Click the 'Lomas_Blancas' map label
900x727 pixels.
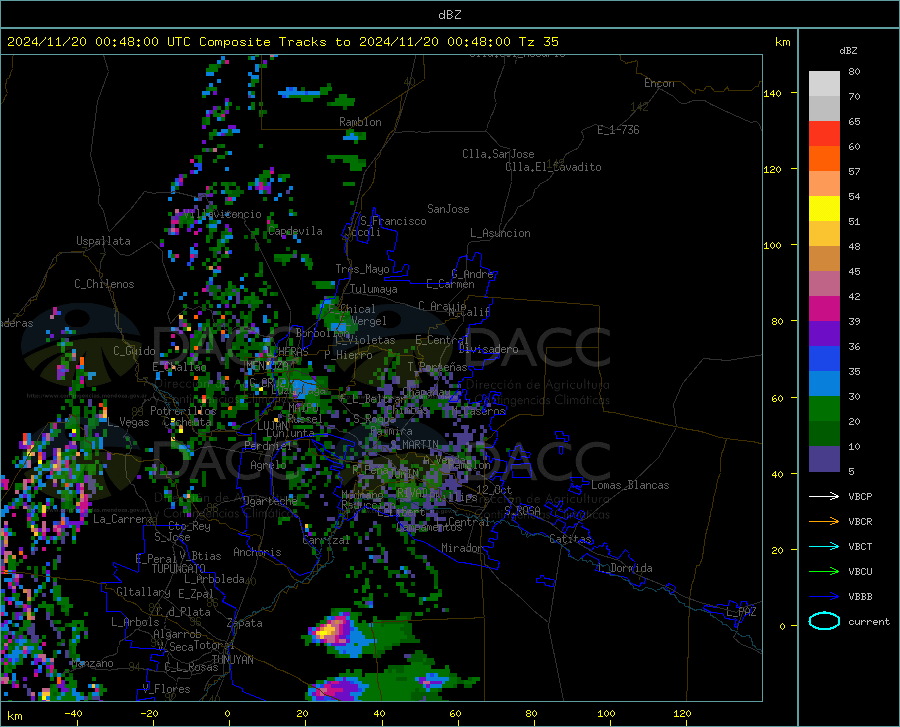[x=630, y=485]
